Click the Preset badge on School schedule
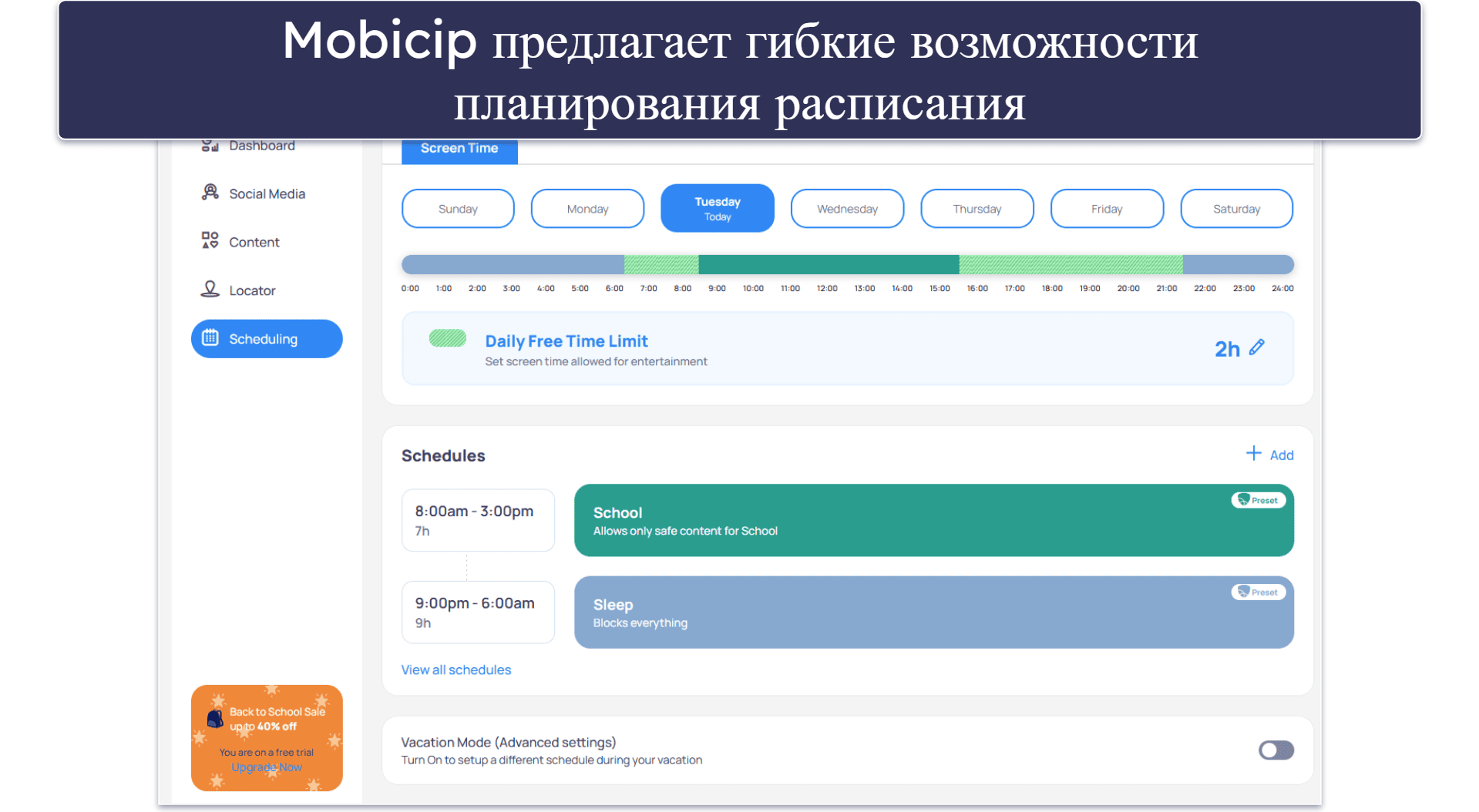The height and width of the screenshot is (812, 1479). [x=1258, y=500]
